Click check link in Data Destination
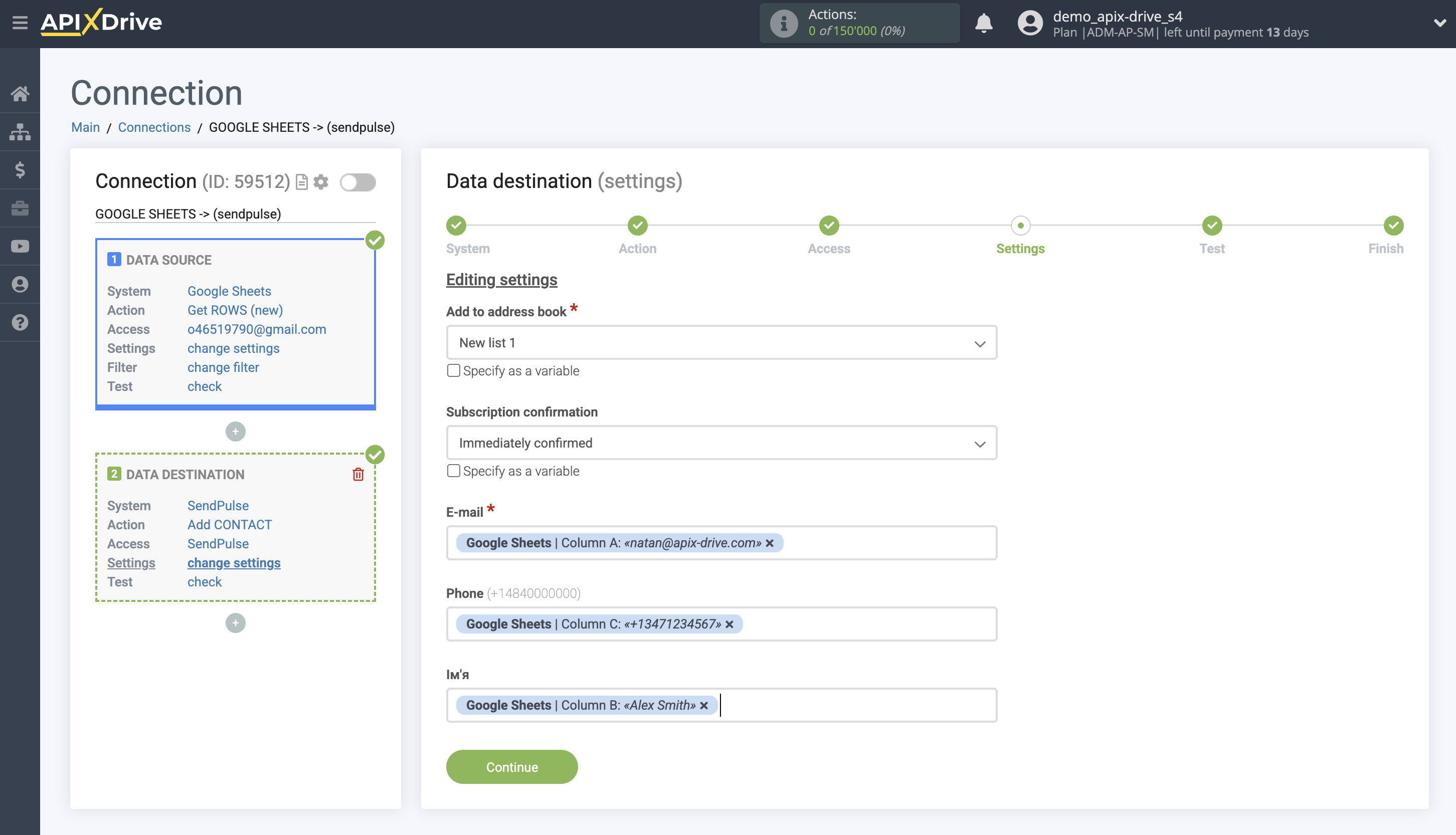Image resolution: width=1456 pixels, height=835 pixels. [x=204, y=581]
